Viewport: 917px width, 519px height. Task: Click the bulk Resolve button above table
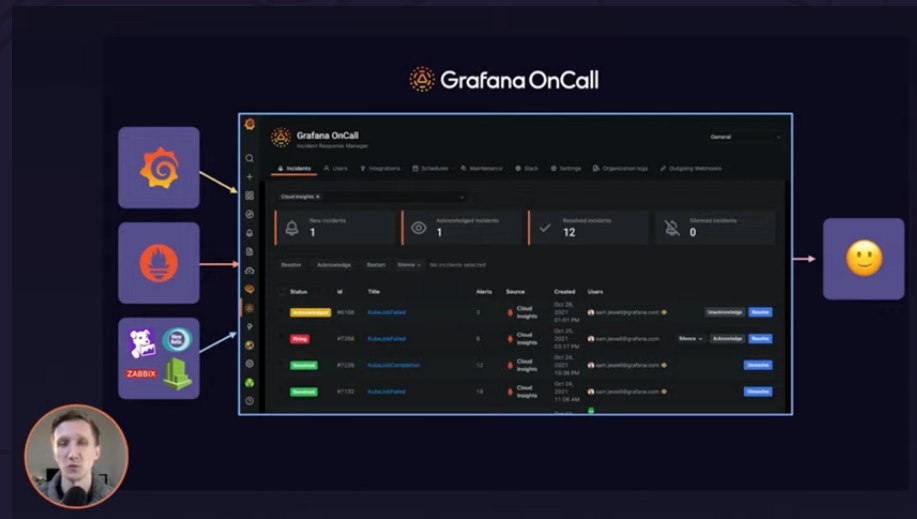coord(291,265)
